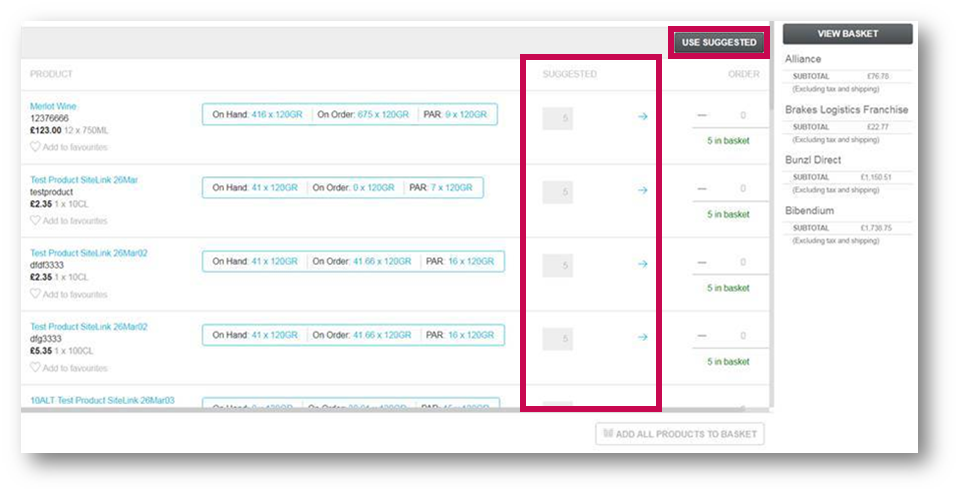The height and width of the screenshot is (489, 960).
Task: Favourite the dfdf3333 product heart icon
Action: point(36,294)
